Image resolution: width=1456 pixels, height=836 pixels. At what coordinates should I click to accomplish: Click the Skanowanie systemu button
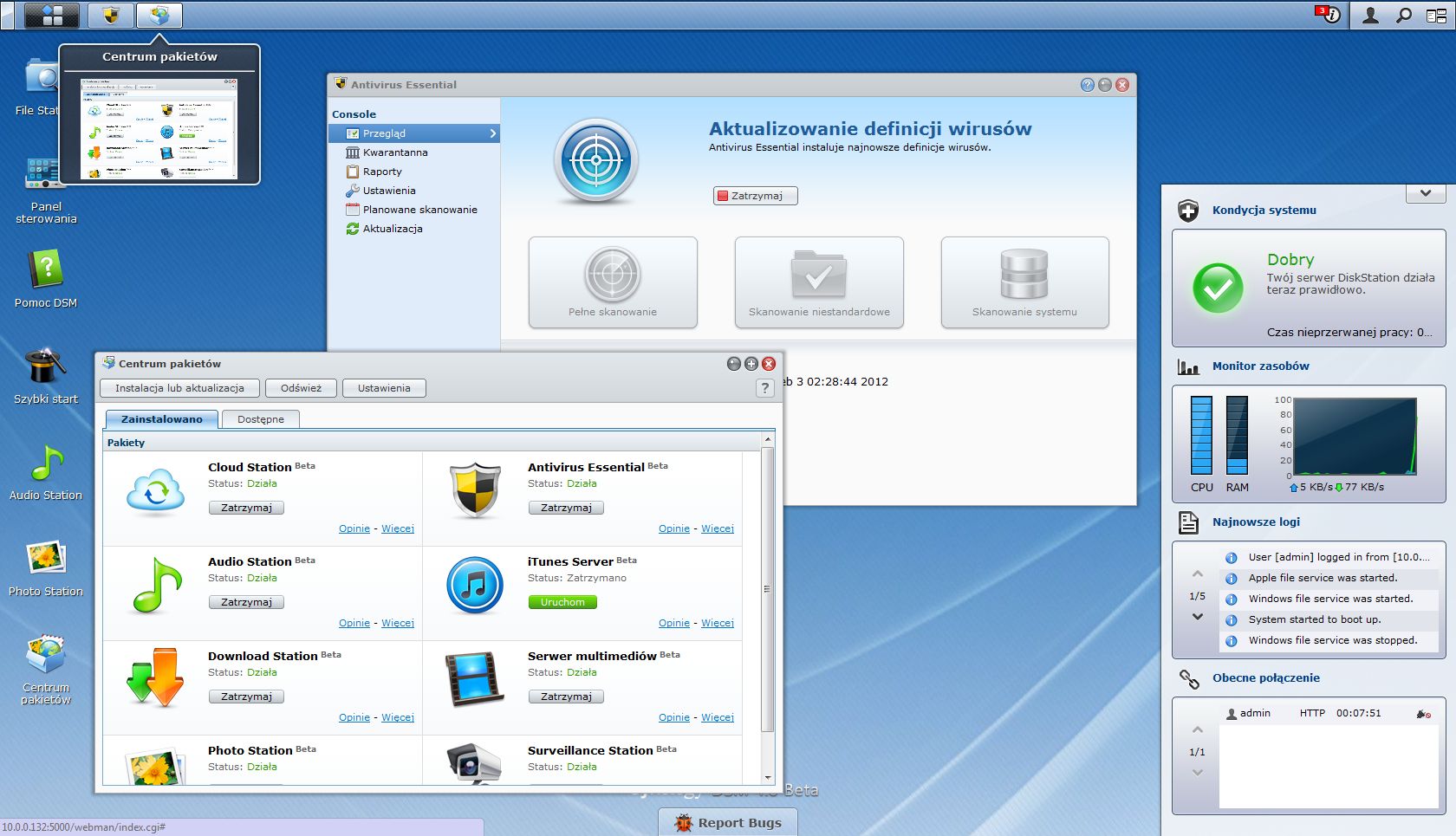pyautogui.click(x=1025, y=282)
